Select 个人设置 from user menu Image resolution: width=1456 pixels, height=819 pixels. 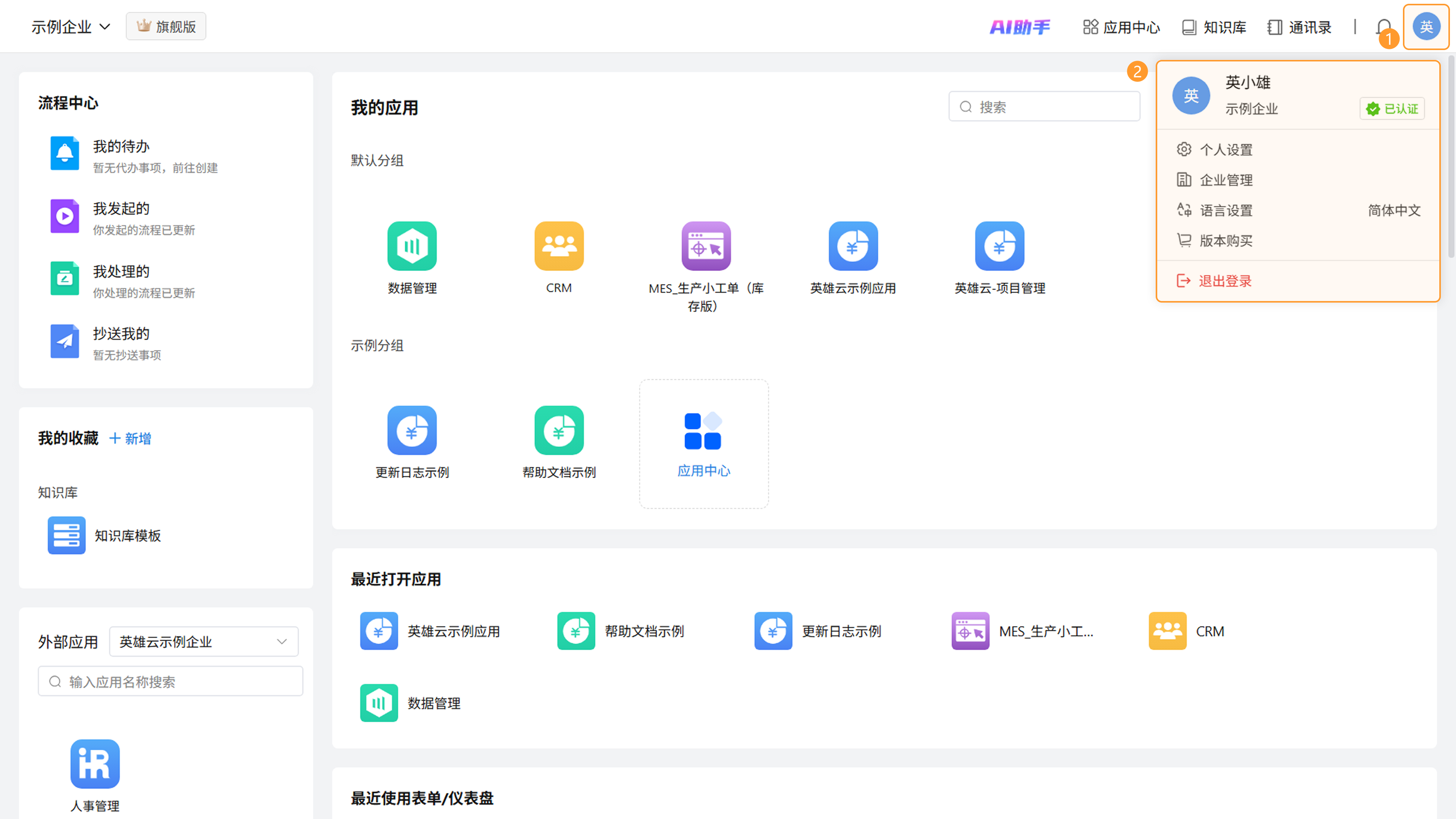1225,150
